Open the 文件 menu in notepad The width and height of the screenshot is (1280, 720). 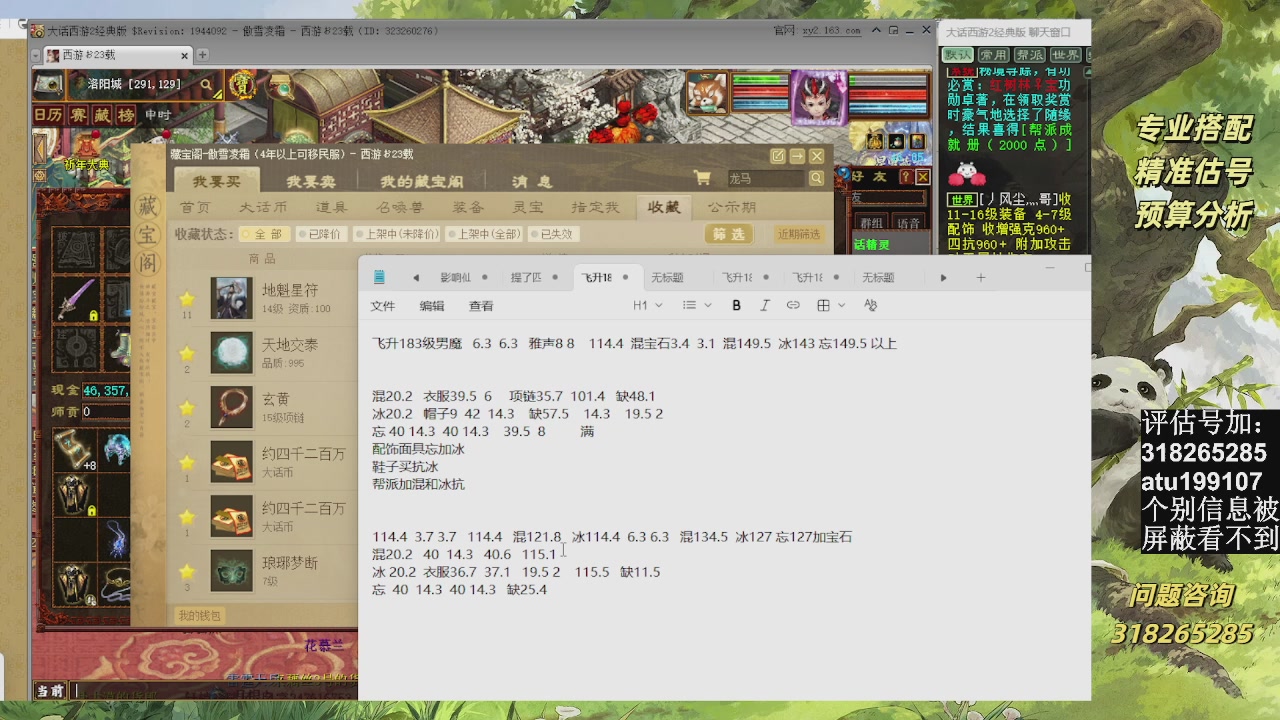pos(383,306)
